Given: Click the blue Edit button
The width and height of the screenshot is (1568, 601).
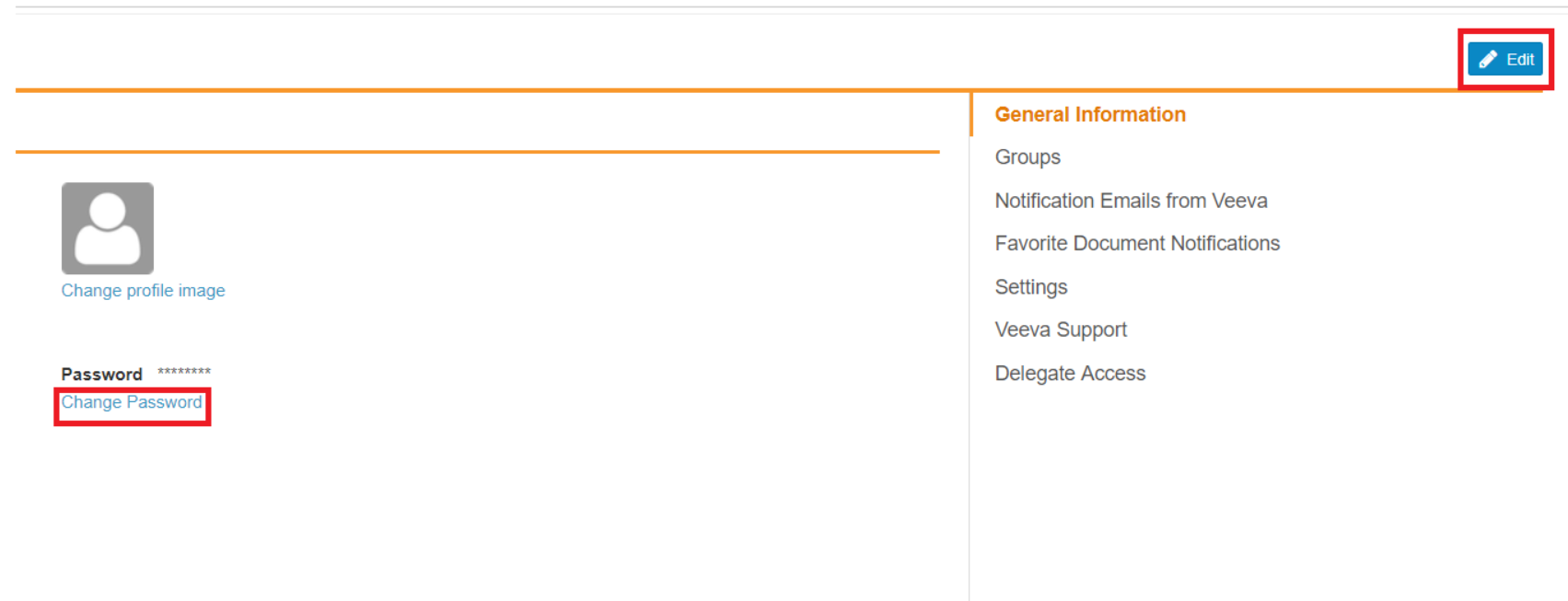Looking at the screenshot, I should [1505, 60].
